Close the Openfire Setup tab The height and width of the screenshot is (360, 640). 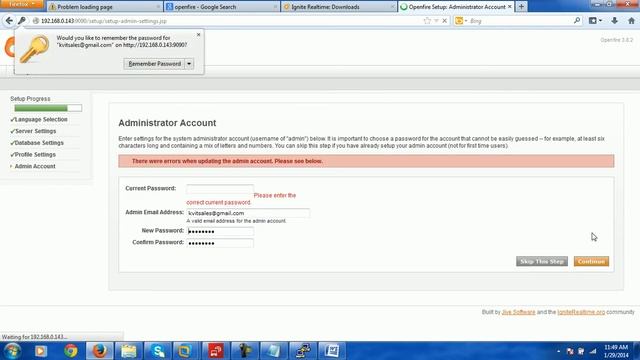[x=509, y=7]
